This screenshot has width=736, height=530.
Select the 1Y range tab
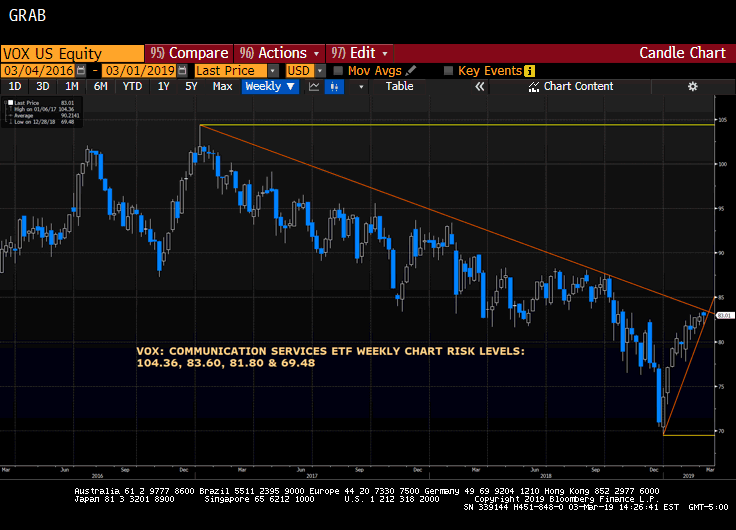click(x=163, y=86)
